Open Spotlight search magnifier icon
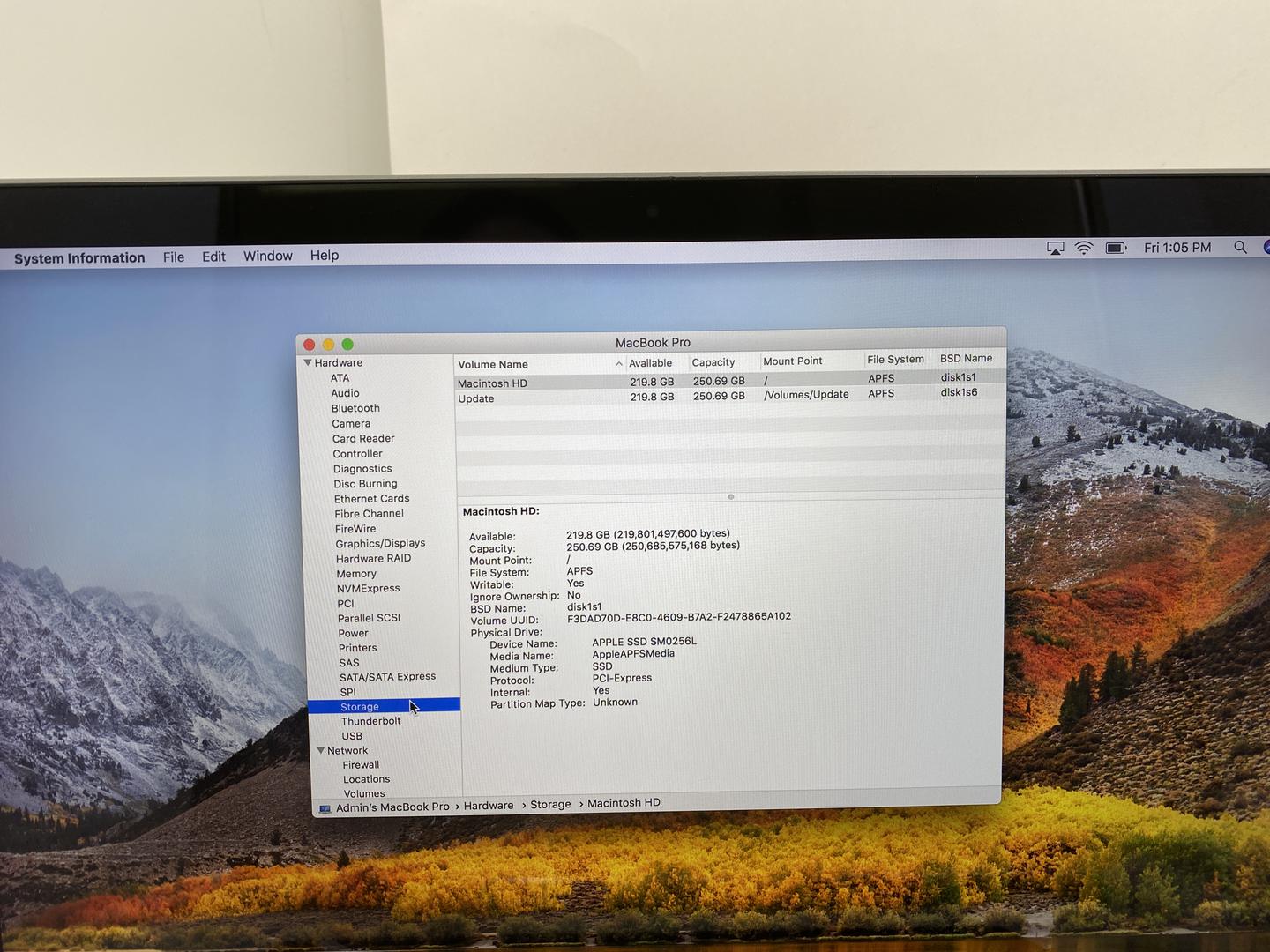Screen dimensions: 1270x952 (x=1240, y=248)
